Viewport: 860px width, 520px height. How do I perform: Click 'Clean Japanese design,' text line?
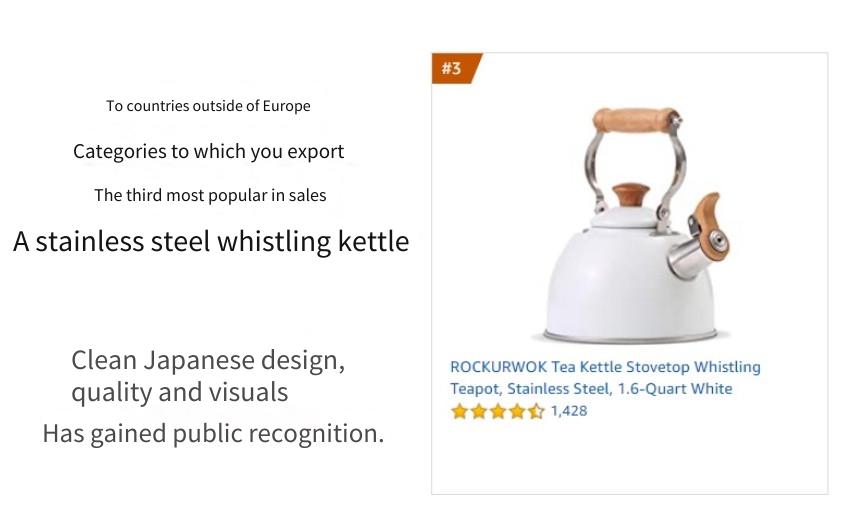pos(208,360)
